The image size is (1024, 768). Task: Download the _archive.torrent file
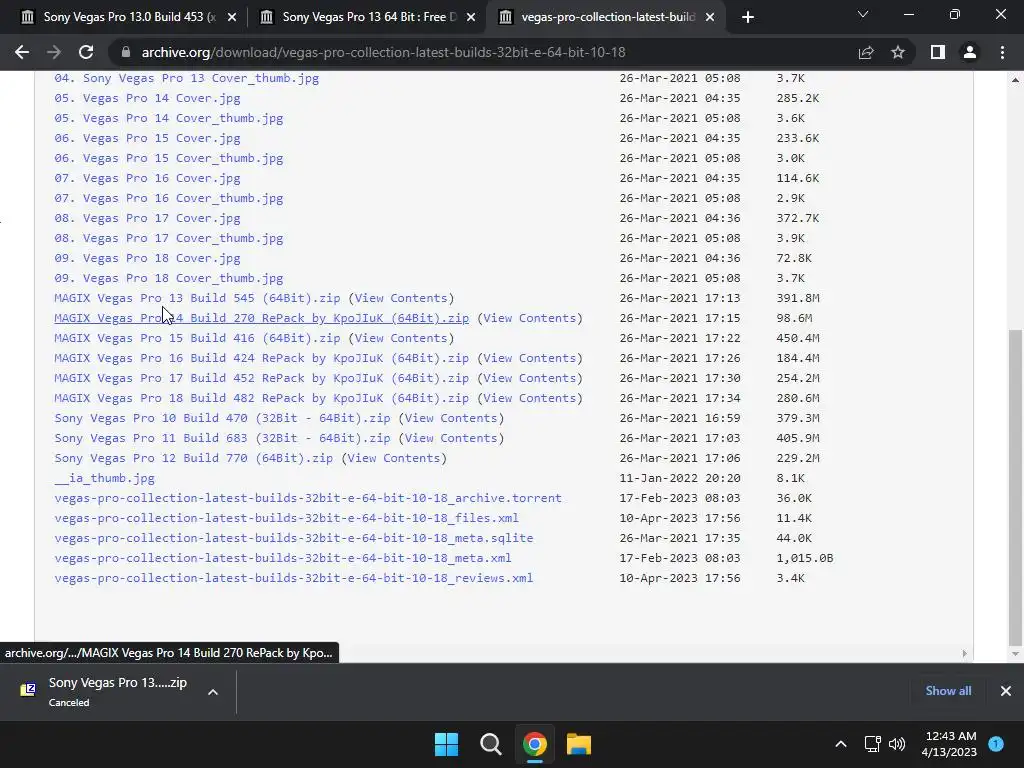pyautogui.click(x=308, y=498)
